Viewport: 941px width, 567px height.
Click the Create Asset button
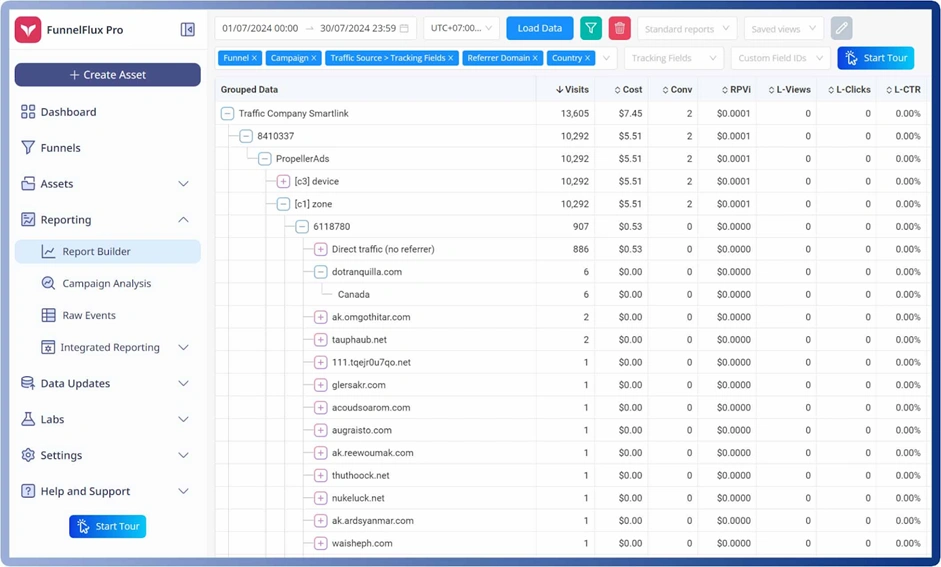[x=107, y=75]
